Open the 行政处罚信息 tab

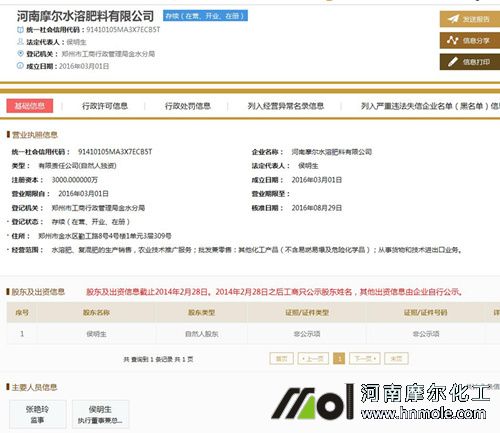[188, 106]
